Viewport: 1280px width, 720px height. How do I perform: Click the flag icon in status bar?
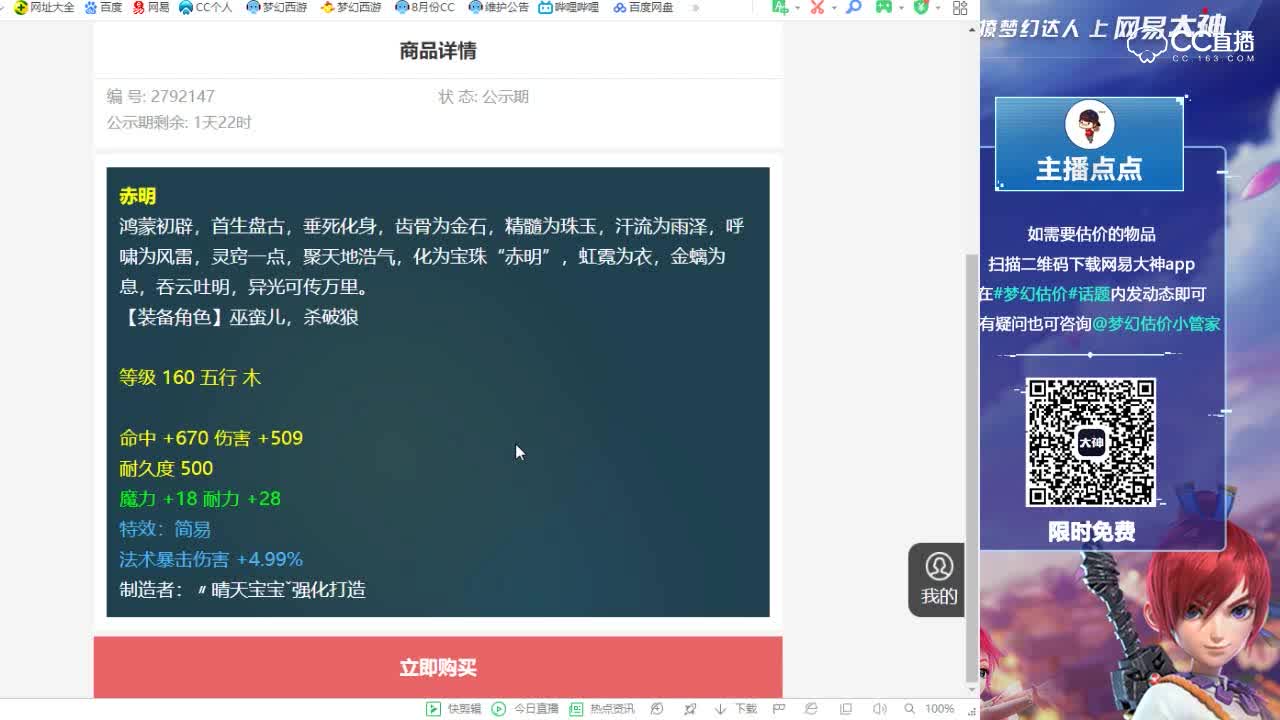(779, 708)
